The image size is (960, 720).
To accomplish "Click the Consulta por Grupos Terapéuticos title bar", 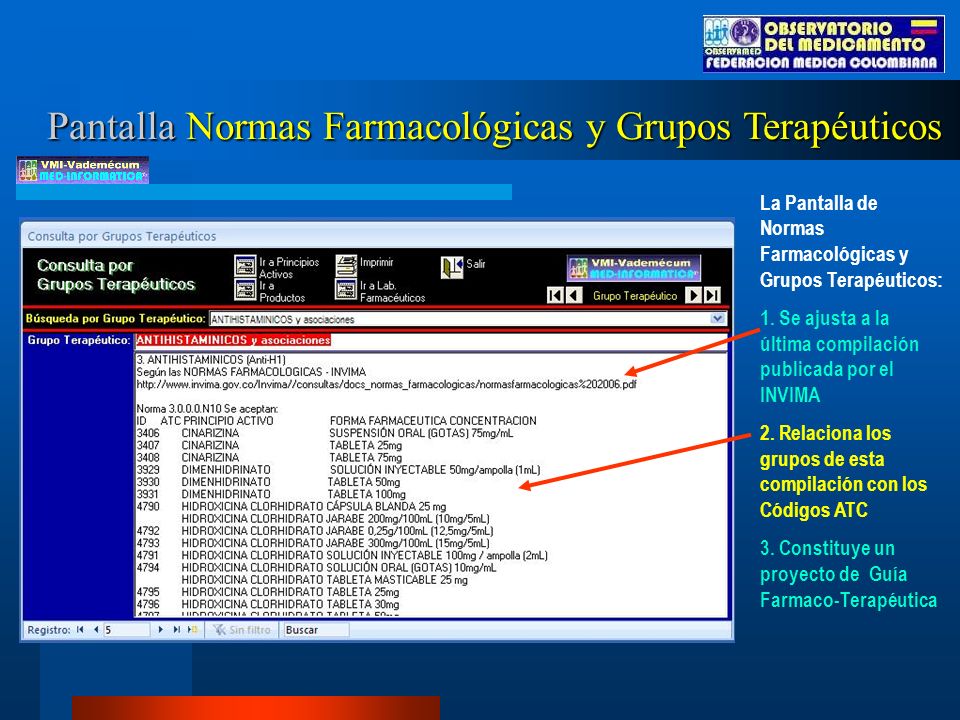I will [x=377, y=236].
